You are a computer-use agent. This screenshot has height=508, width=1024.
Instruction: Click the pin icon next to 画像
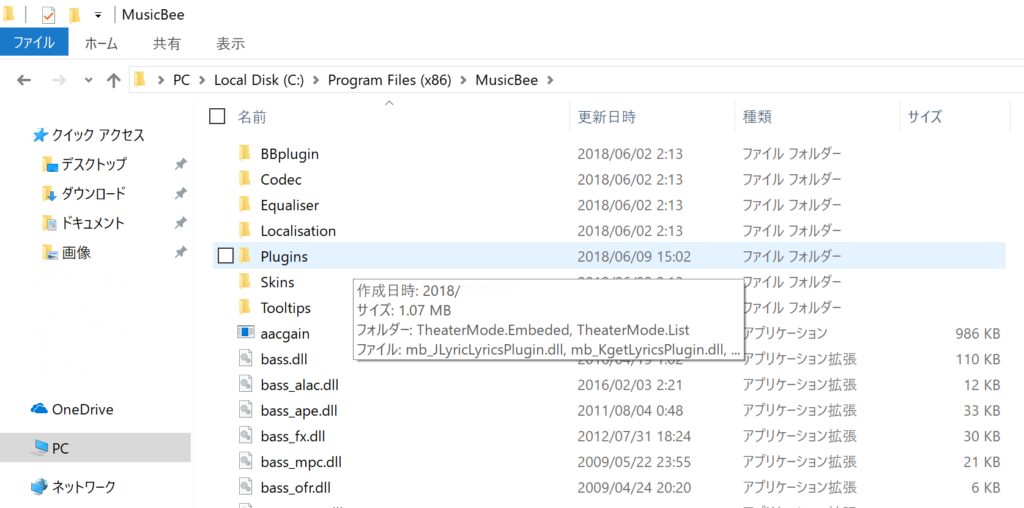tap(180, 253)
